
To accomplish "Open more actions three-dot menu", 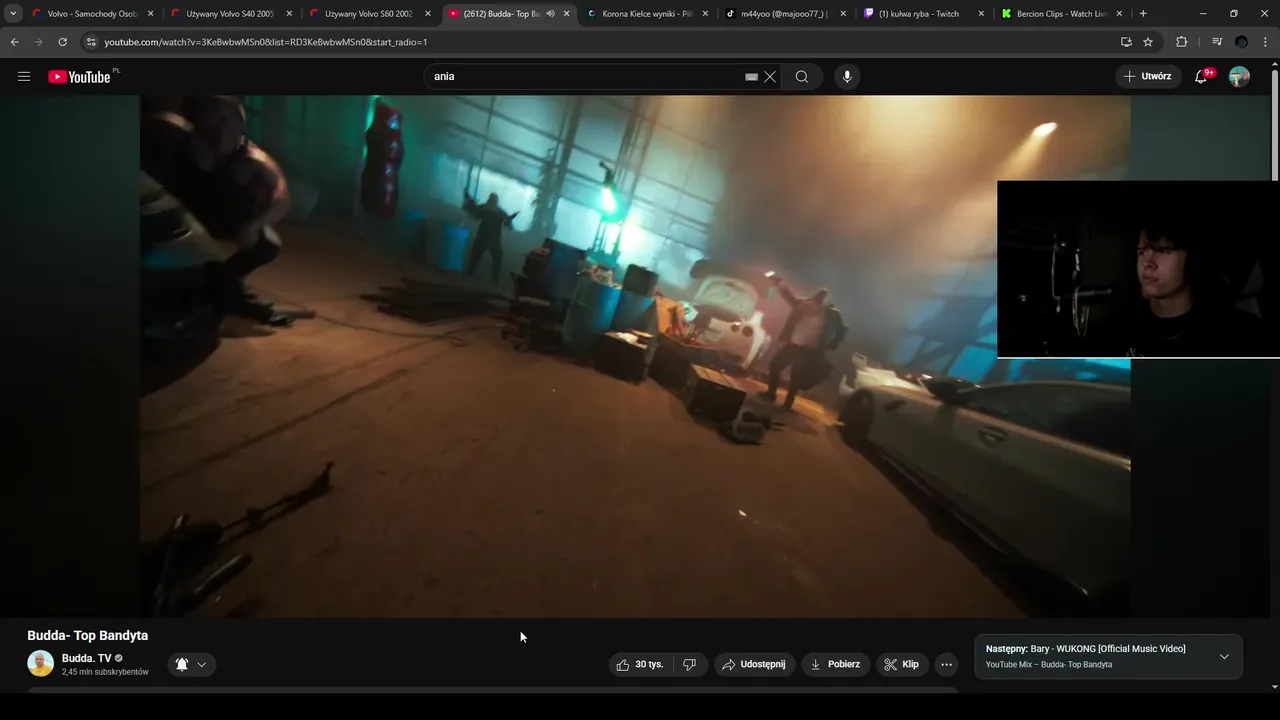I will pyautogui.click(x=947, y=664).
